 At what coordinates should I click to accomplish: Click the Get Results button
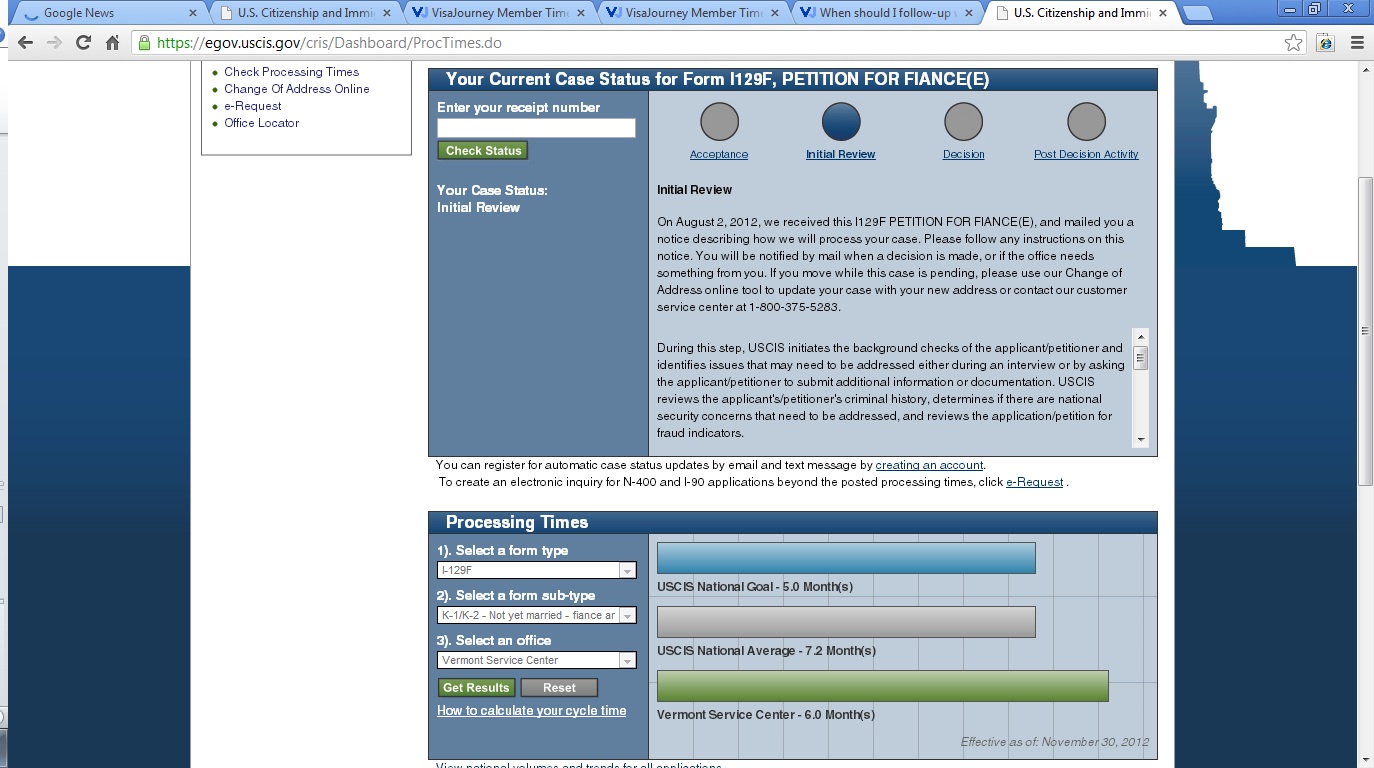pyautogui.click(x=476, y=688)
